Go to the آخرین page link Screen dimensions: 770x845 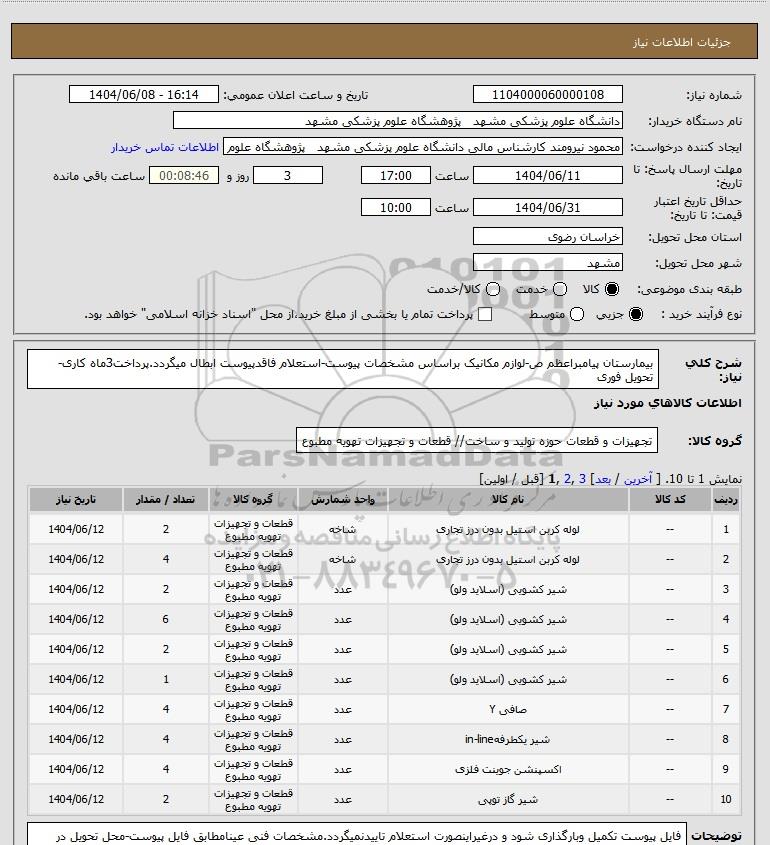637,479
